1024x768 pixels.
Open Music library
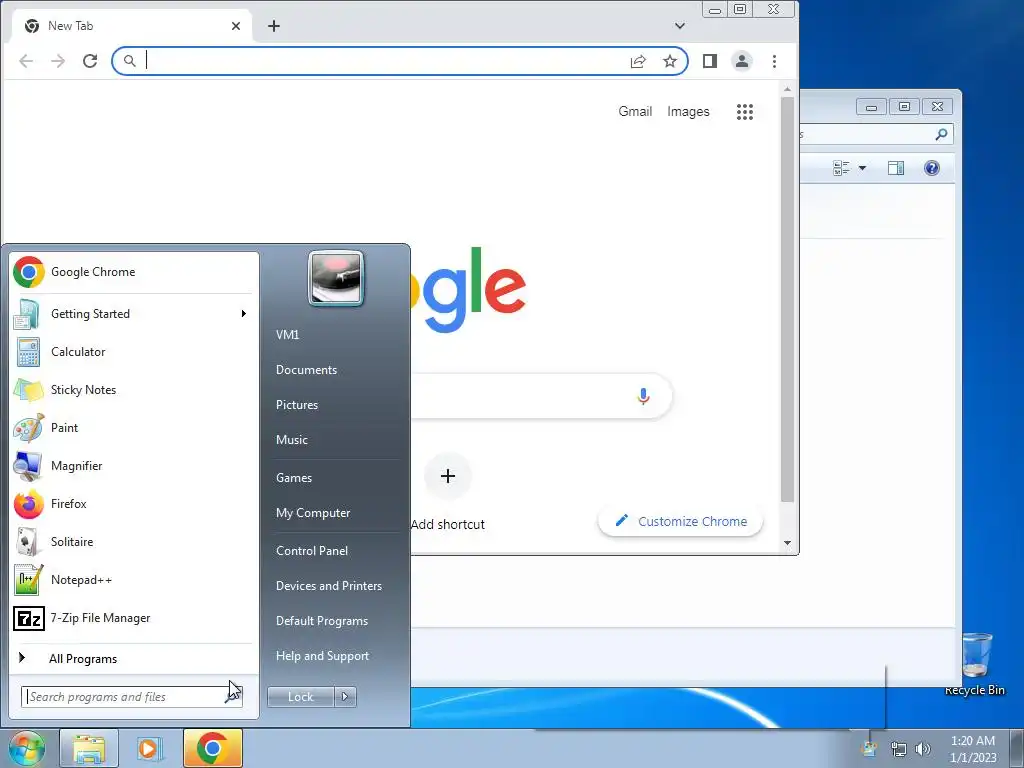point(292,440)
